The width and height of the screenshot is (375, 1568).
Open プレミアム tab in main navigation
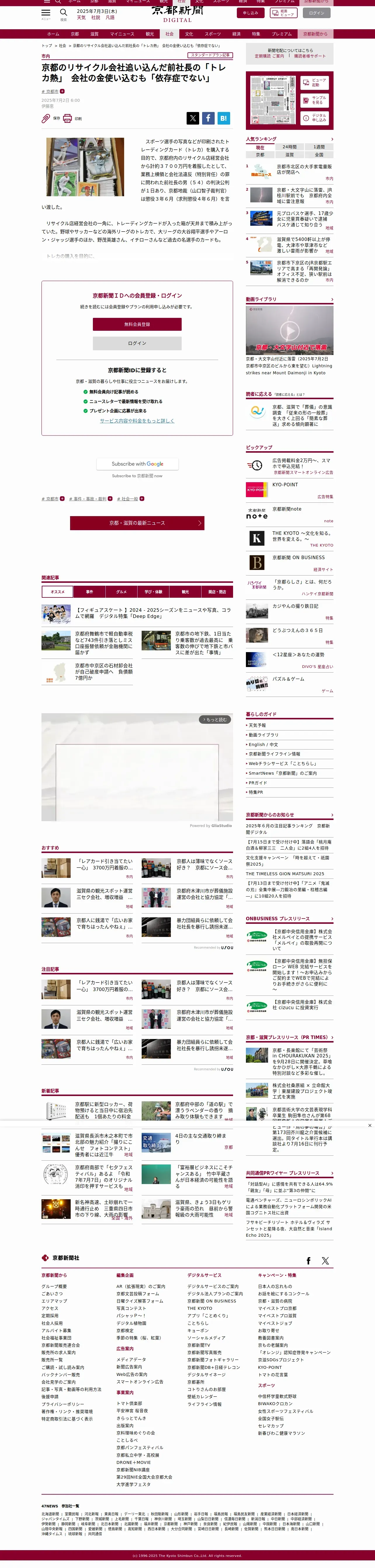coord(282,34)
